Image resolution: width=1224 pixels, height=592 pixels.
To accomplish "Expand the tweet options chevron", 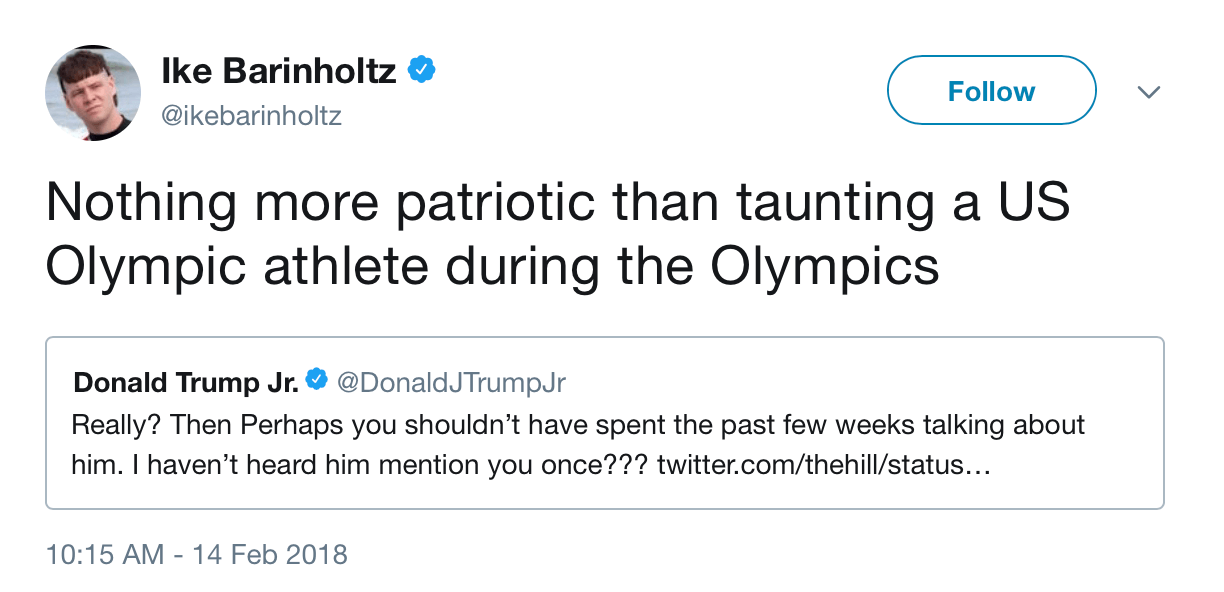I will 1149,92.
